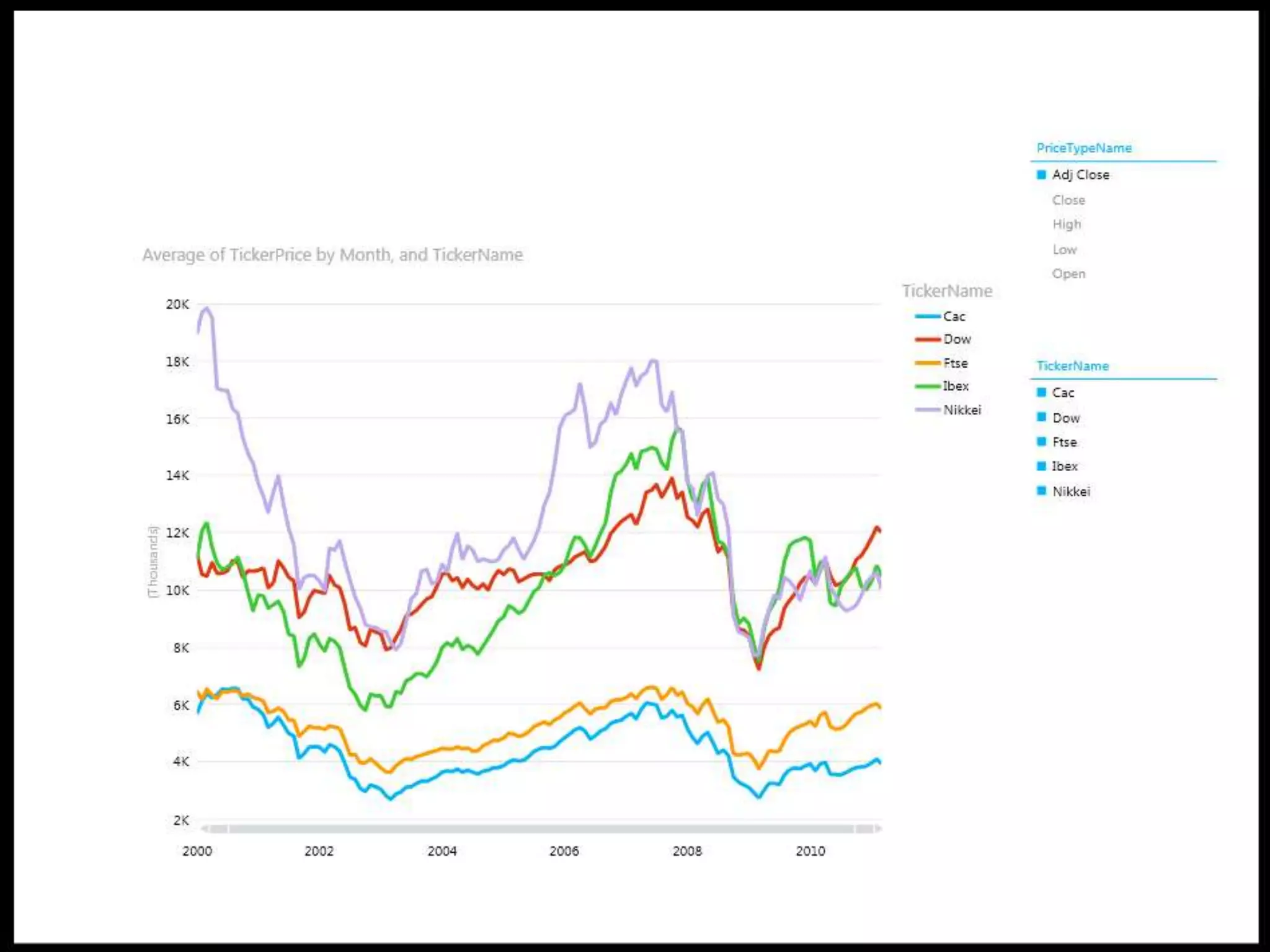Toggle Cac in TickerName slicer

point(1062,392)
